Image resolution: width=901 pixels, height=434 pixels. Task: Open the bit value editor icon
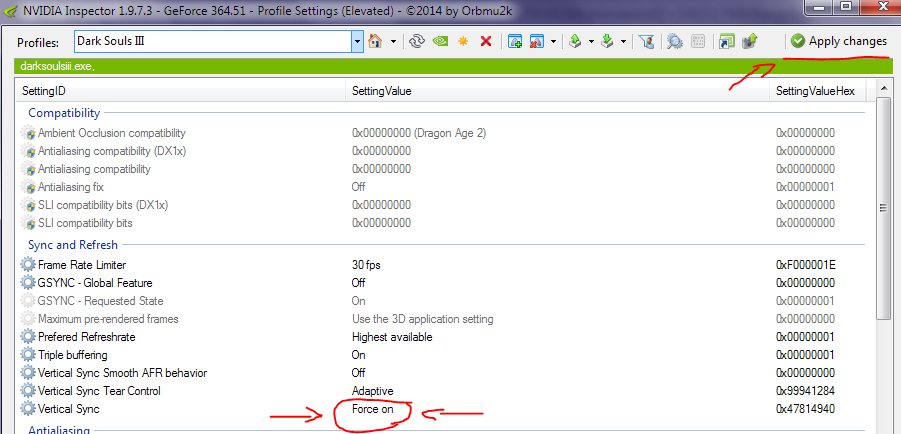coord(698,41)
